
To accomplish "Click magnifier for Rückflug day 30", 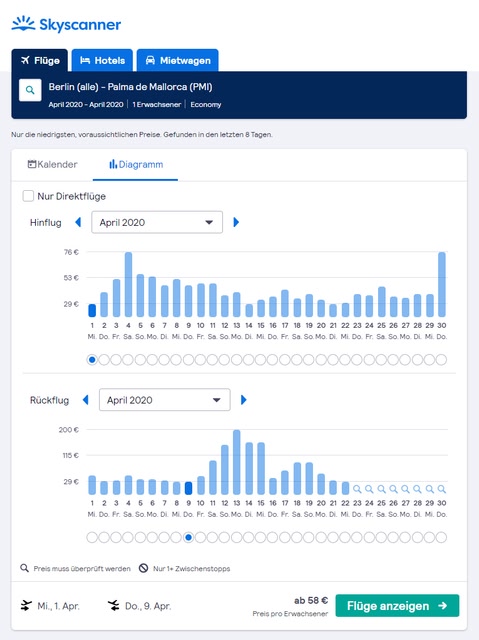I will click(441, 489).
